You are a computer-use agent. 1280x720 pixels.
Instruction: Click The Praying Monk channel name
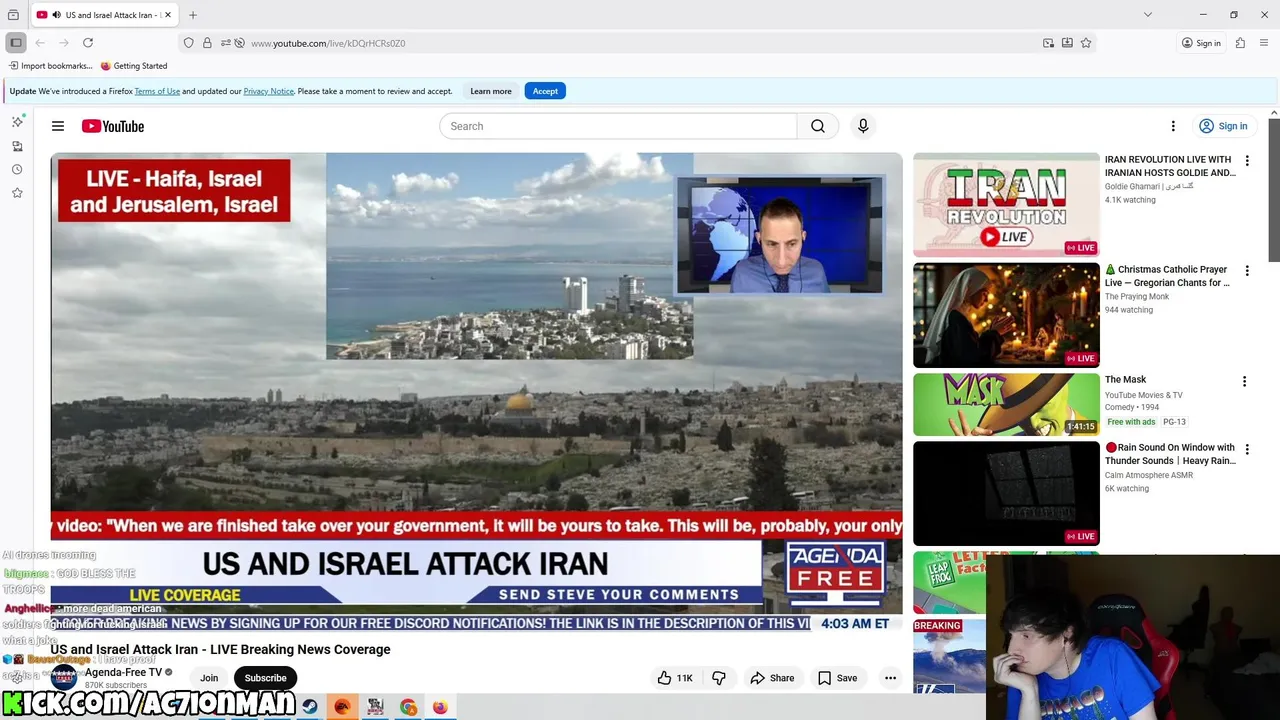click(x=1137, y=297)
